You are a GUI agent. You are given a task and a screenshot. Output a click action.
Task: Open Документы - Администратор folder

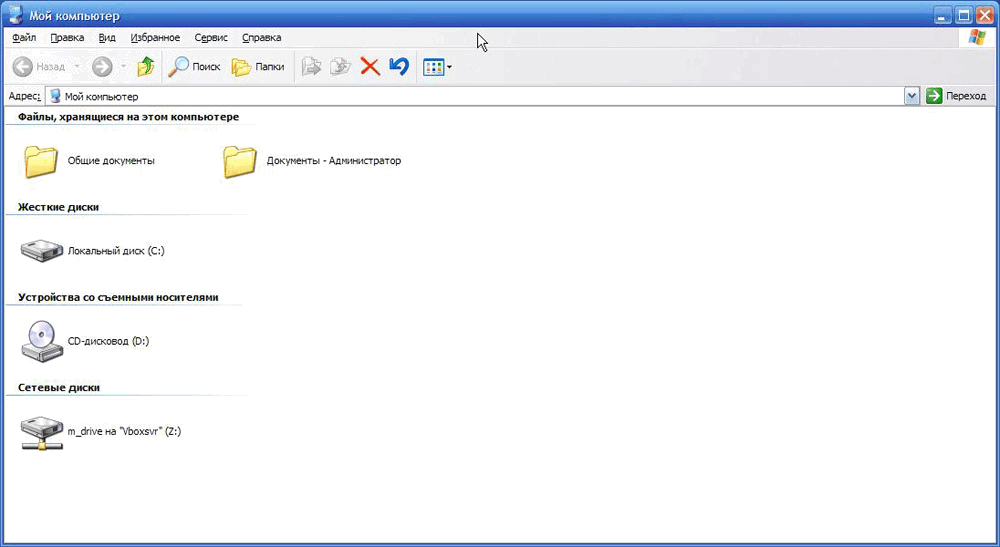point(241,160)
